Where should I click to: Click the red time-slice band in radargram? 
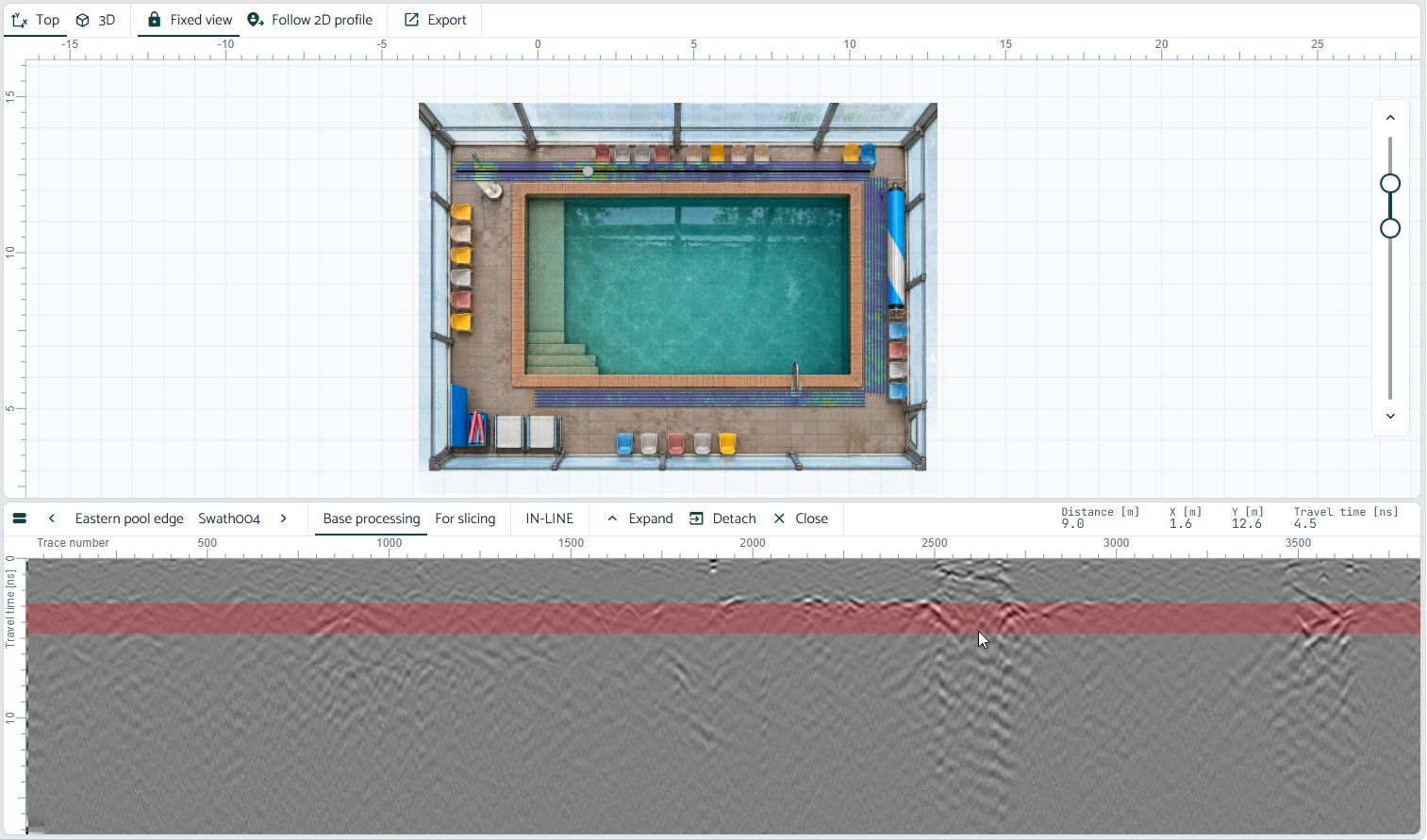(723, 618)
